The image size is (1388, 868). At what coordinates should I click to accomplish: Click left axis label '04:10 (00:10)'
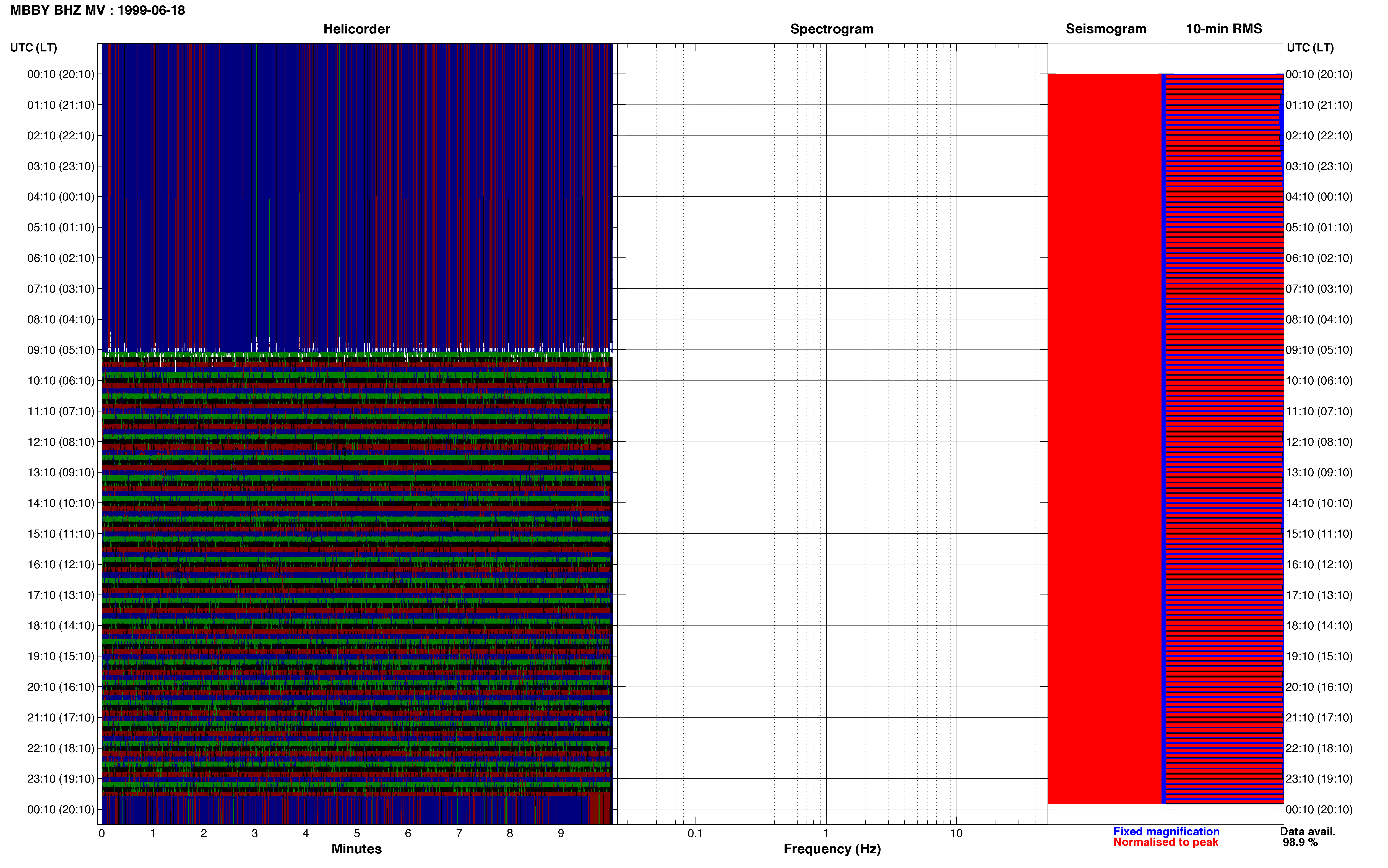tap(61, 196)
